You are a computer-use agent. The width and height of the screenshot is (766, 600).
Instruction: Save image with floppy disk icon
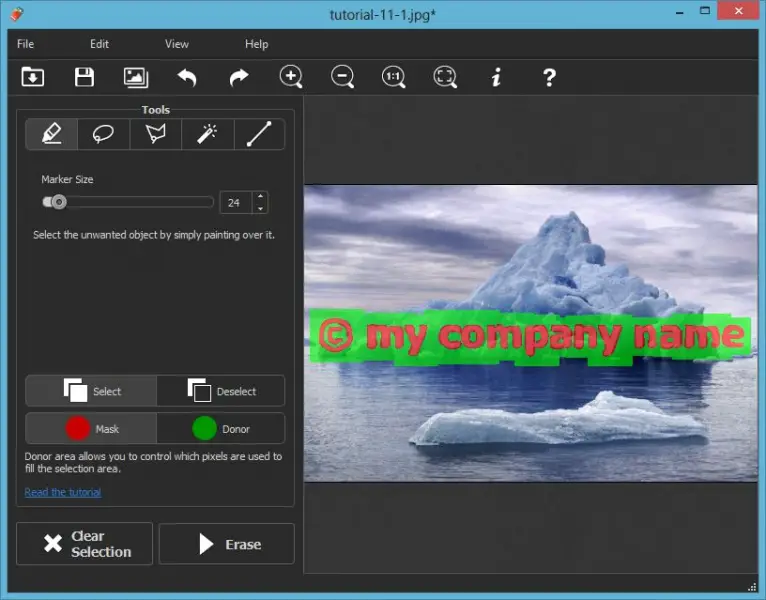[x=84, y=77]
